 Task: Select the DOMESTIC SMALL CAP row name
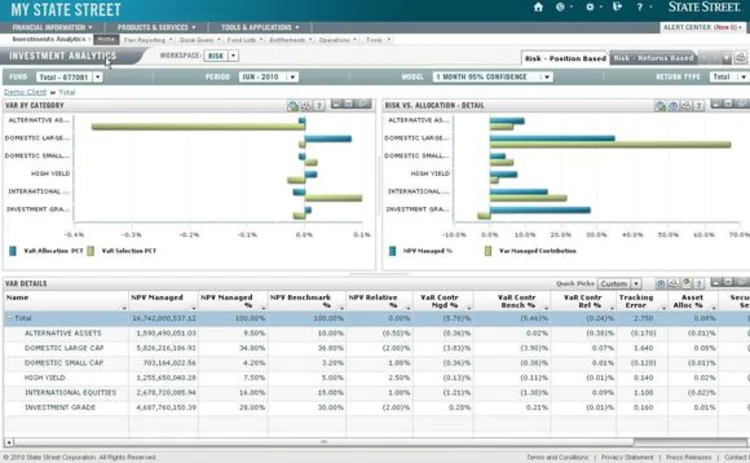point(64,363)
